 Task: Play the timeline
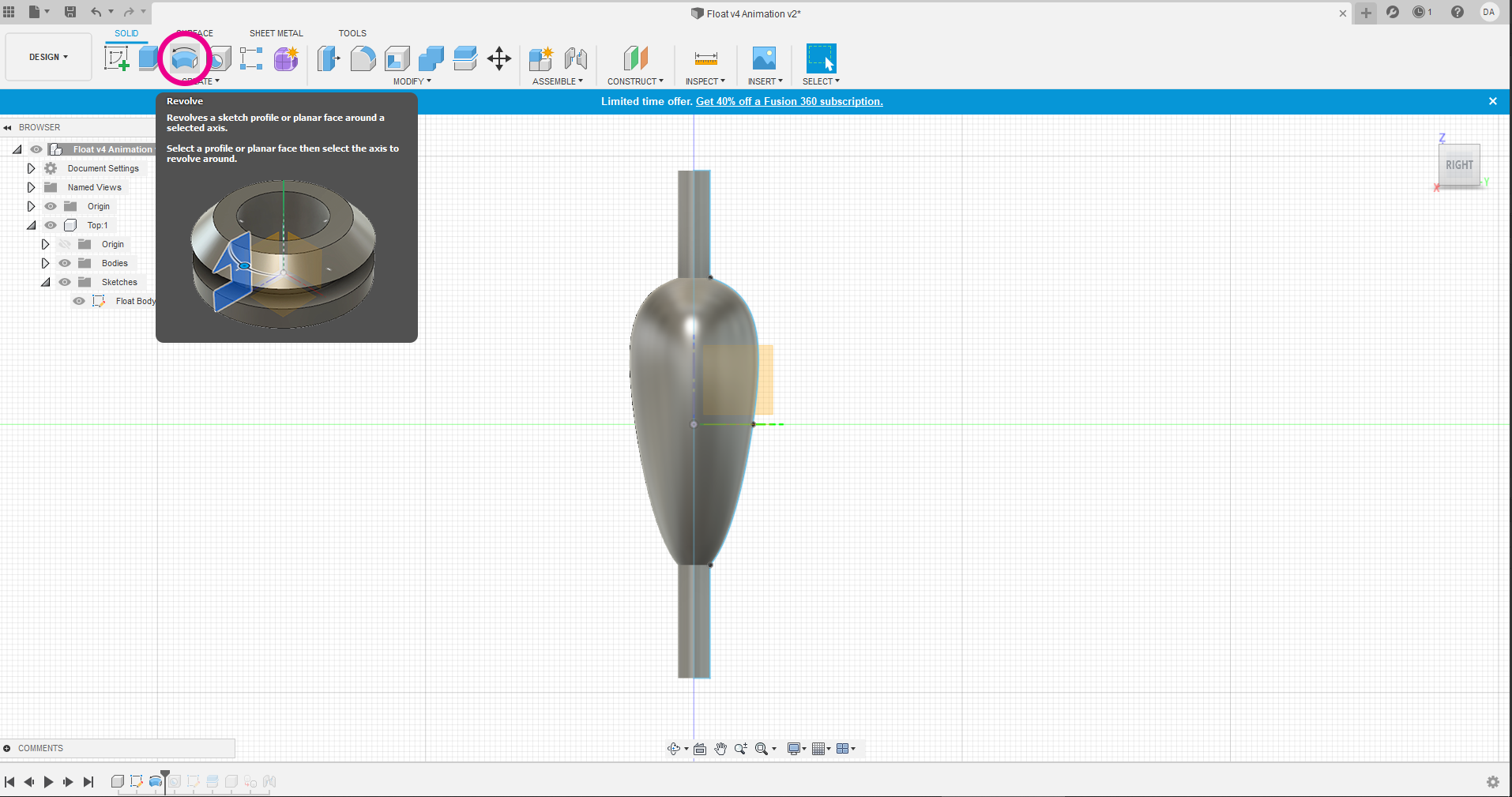48,782
